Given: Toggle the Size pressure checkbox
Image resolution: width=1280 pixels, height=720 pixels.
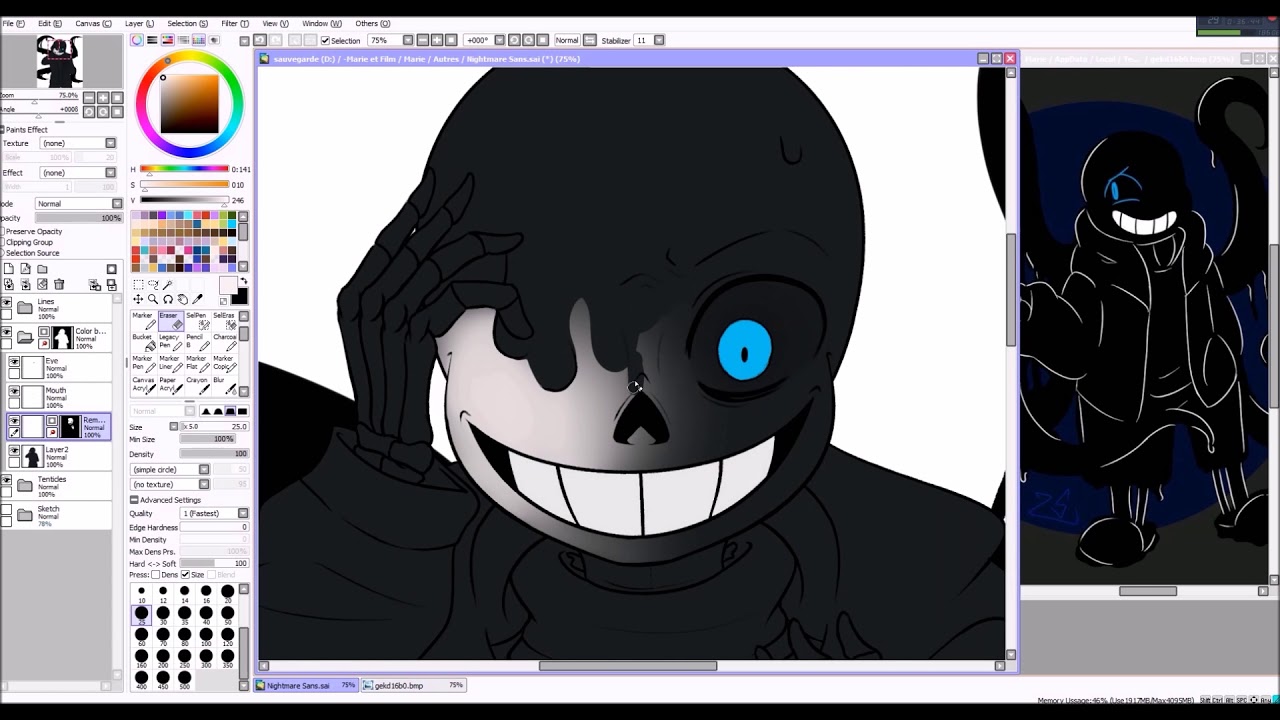Looking at the screenshot, I should click(185, 575).
